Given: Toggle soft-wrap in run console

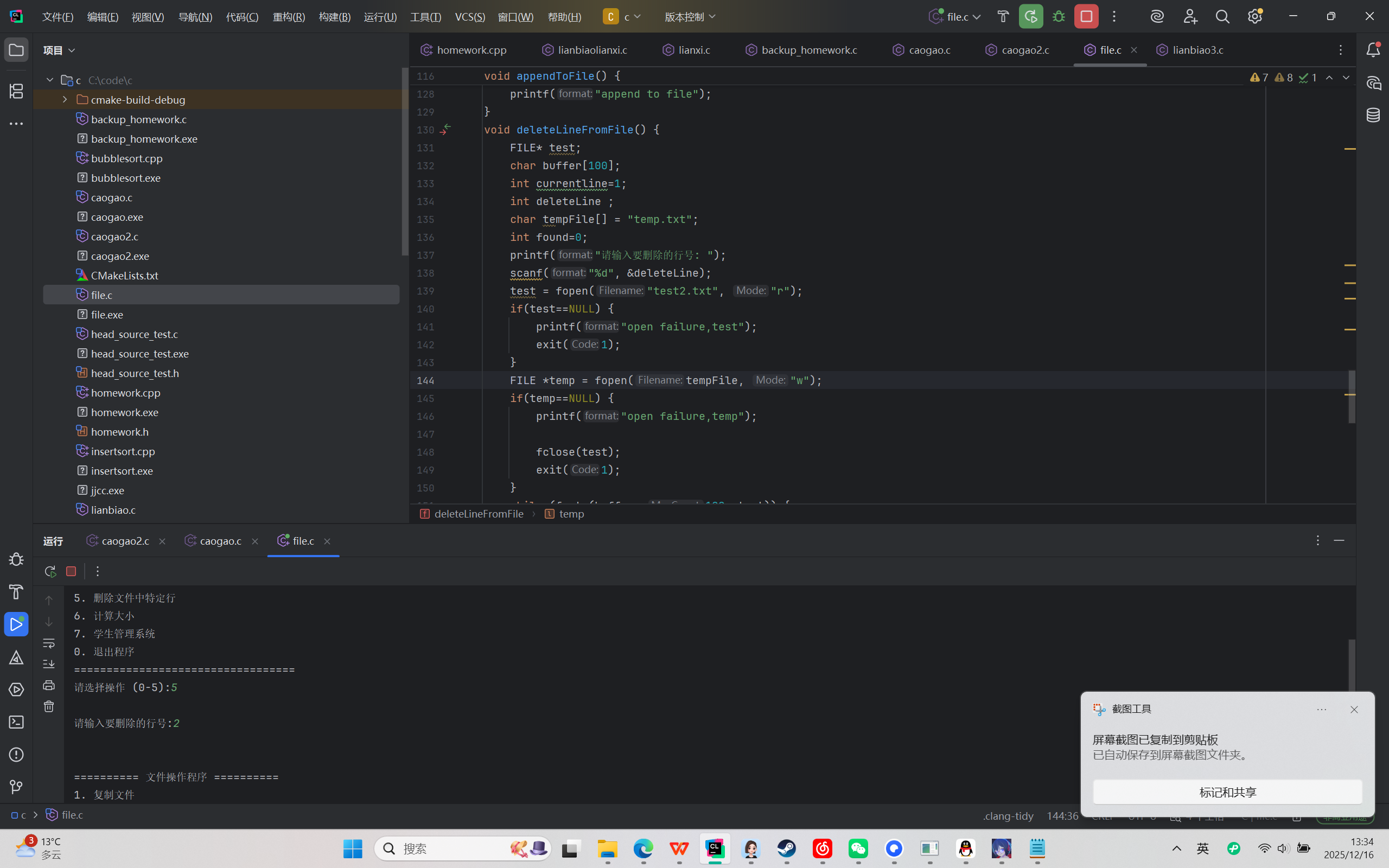Looking at the screenshot, I should [x=49, y=643].
